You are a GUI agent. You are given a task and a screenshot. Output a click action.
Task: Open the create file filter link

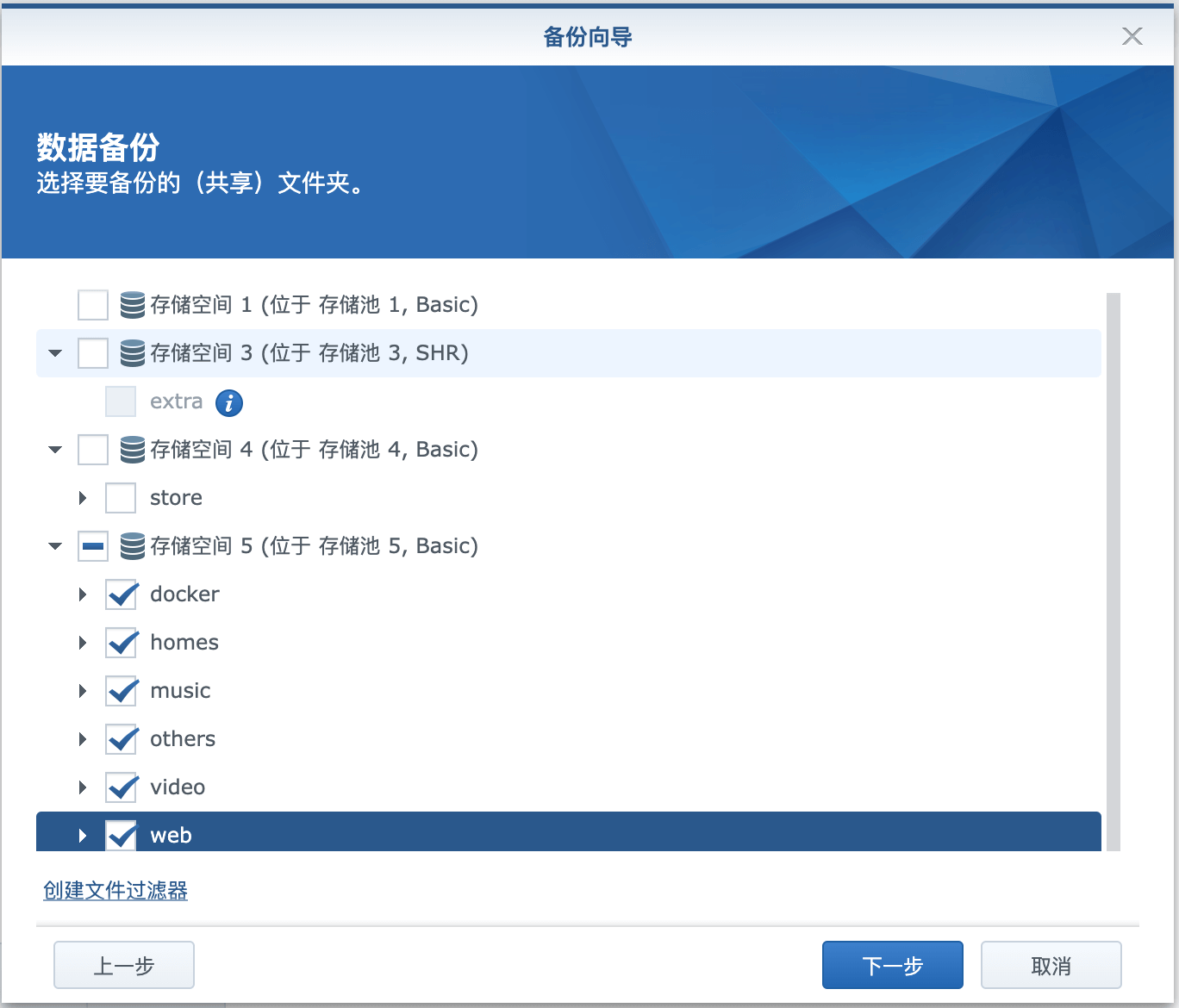click(x=115, y=891)
